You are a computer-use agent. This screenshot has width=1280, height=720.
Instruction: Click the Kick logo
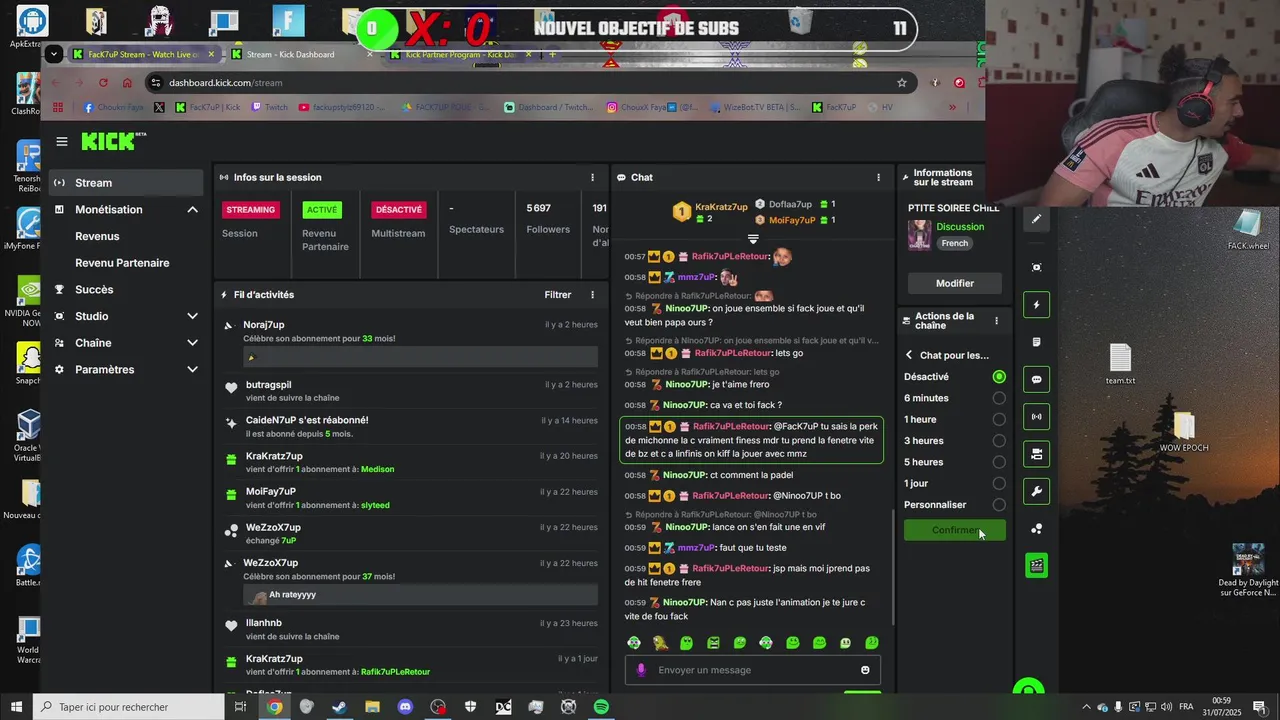[x=113, y=141]
